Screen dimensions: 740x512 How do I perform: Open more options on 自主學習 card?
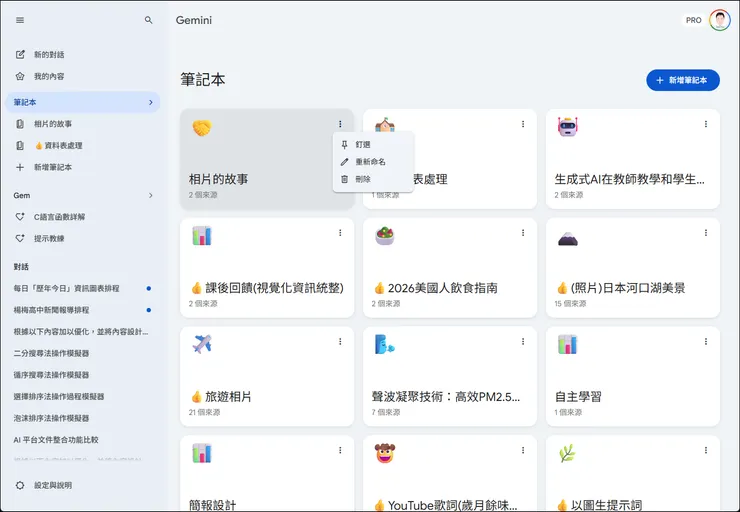(706, 342)
